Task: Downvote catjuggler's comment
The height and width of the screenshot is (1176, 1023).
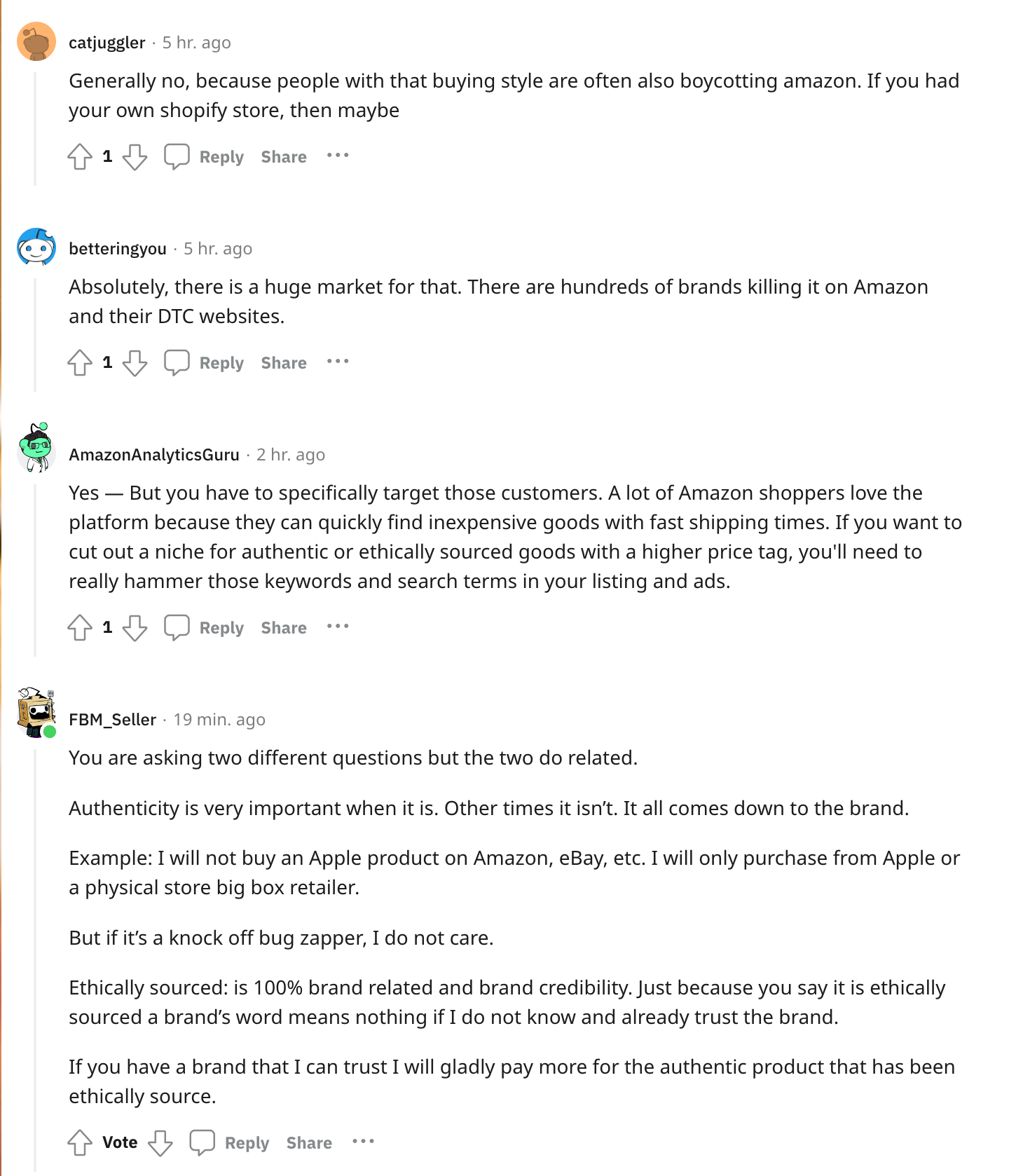Action: coord(135,156)
